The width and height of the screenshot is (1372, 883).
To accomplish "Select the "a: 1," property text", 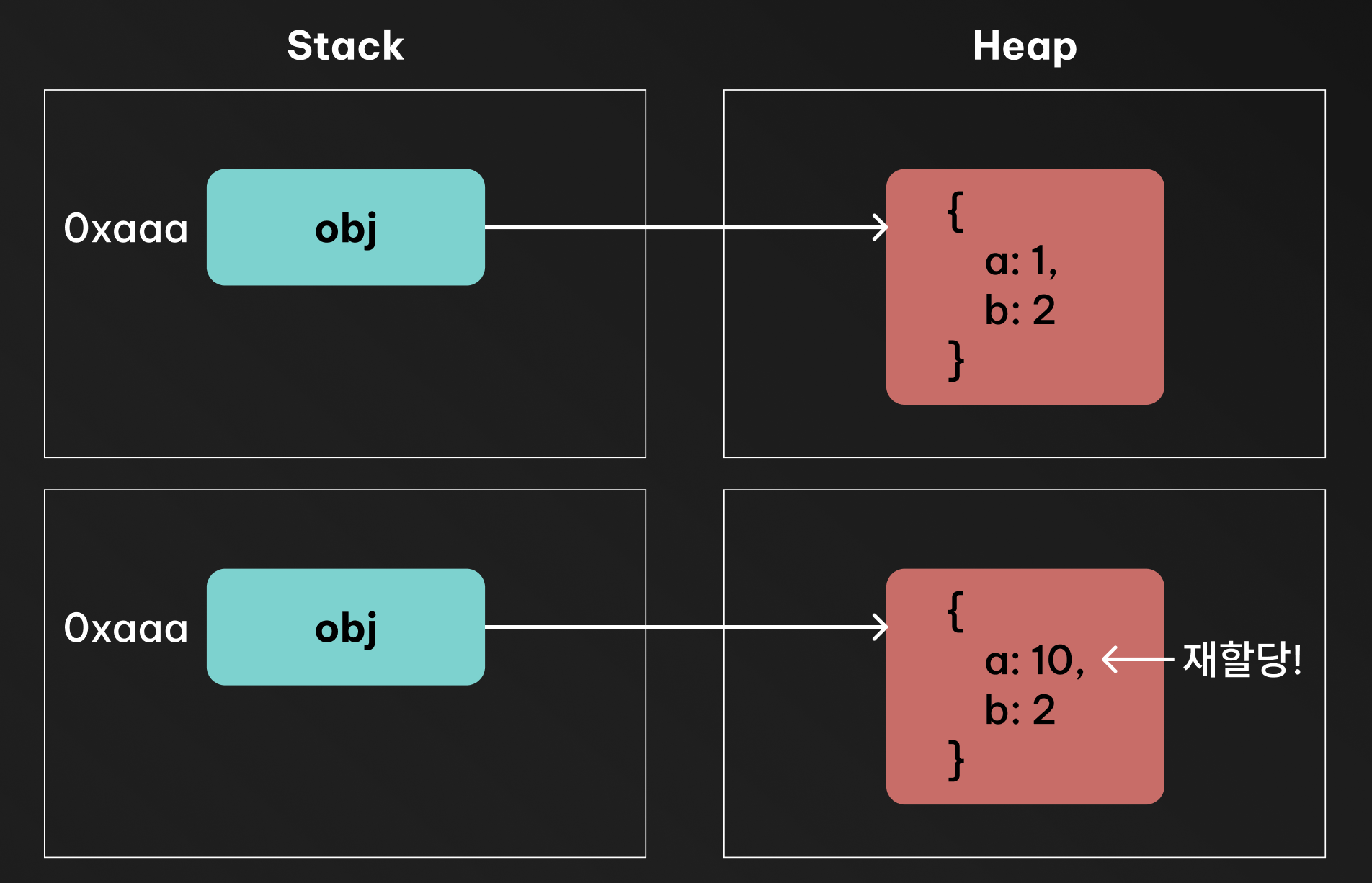I will point(1020,261).
